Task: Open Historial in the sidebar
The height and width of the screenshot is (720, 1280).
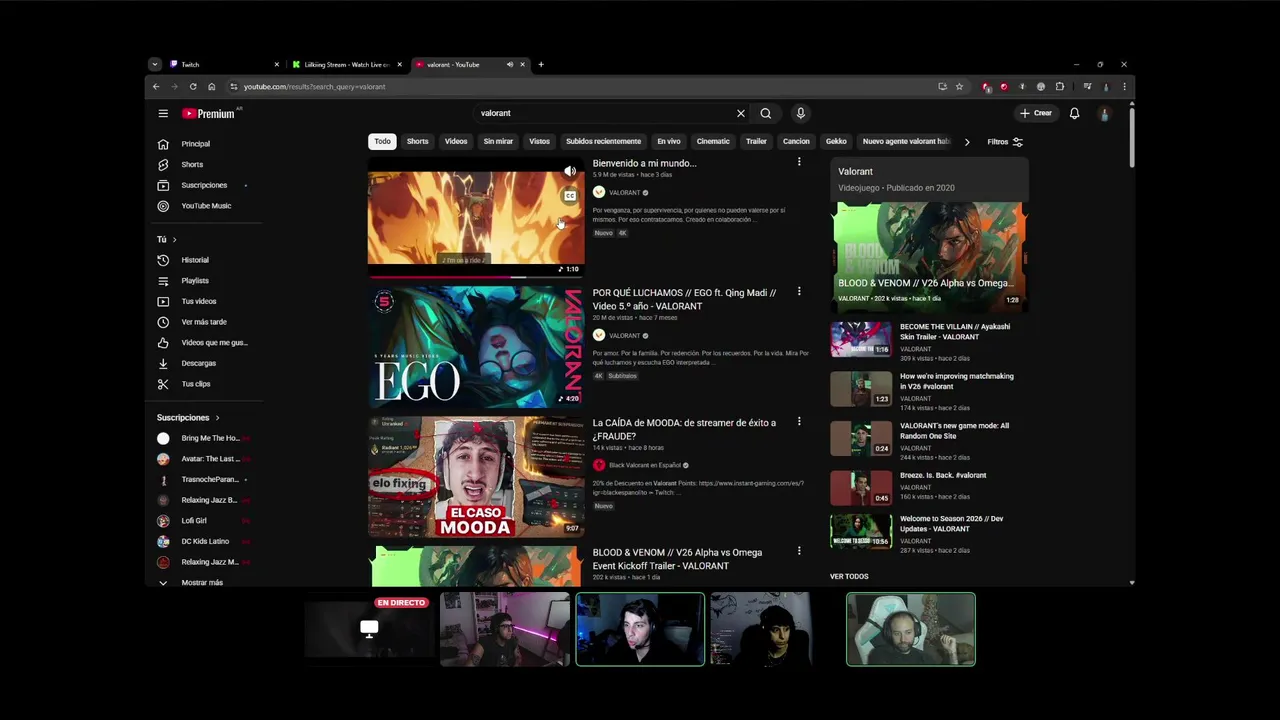Action: click(195, 260)
